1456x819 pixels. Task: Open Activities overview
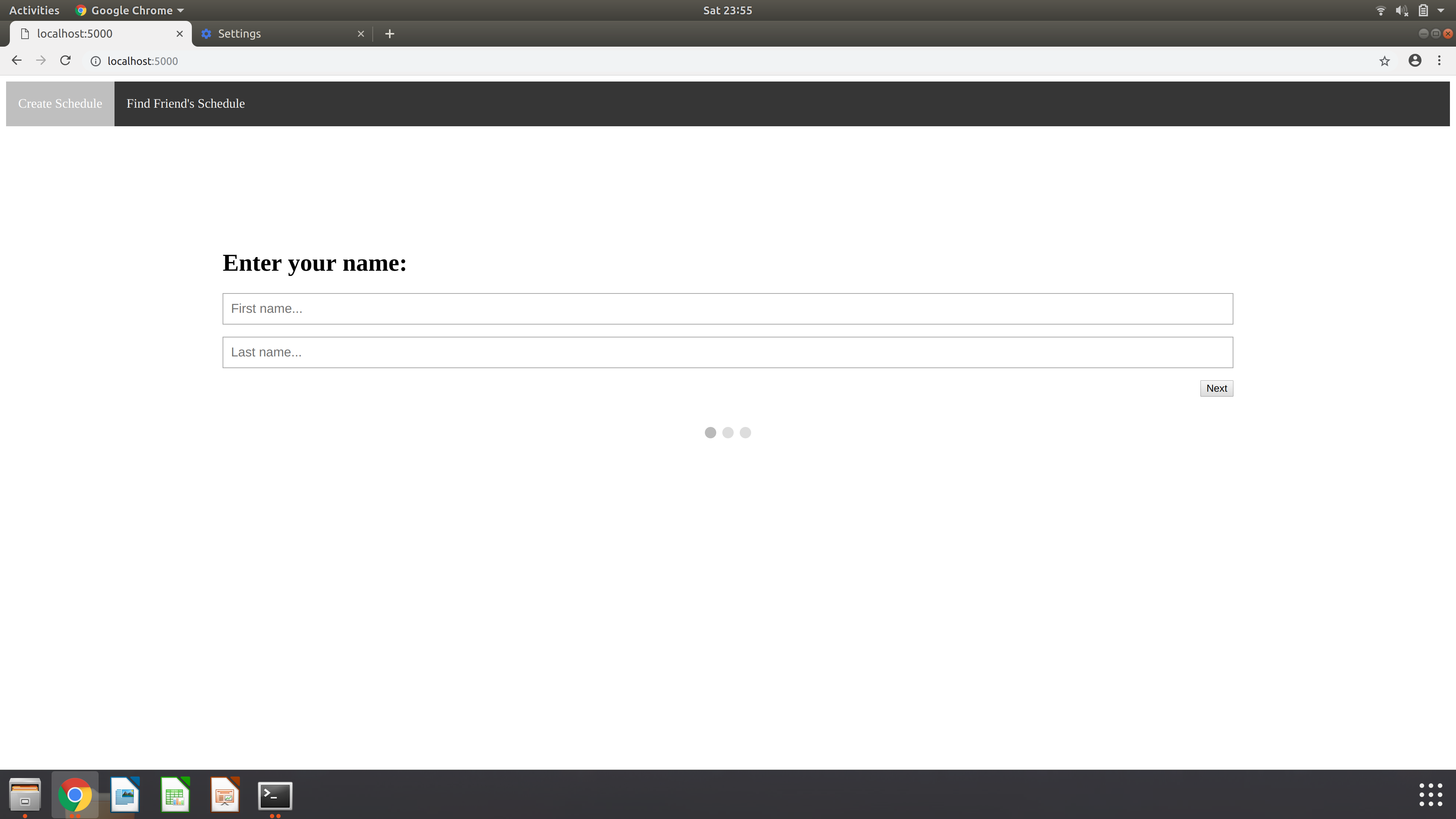(x=34, y=10)
